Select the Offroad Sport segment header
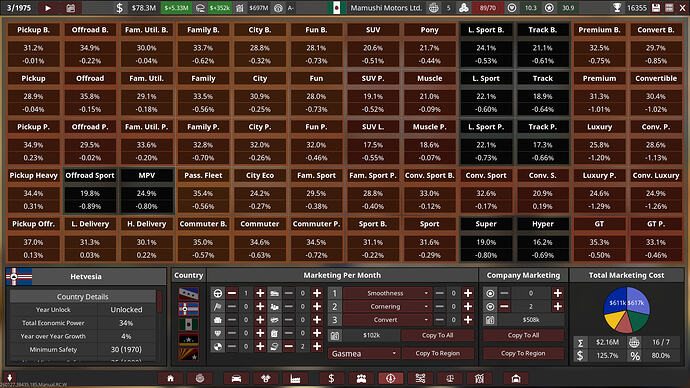 point(90,175)
